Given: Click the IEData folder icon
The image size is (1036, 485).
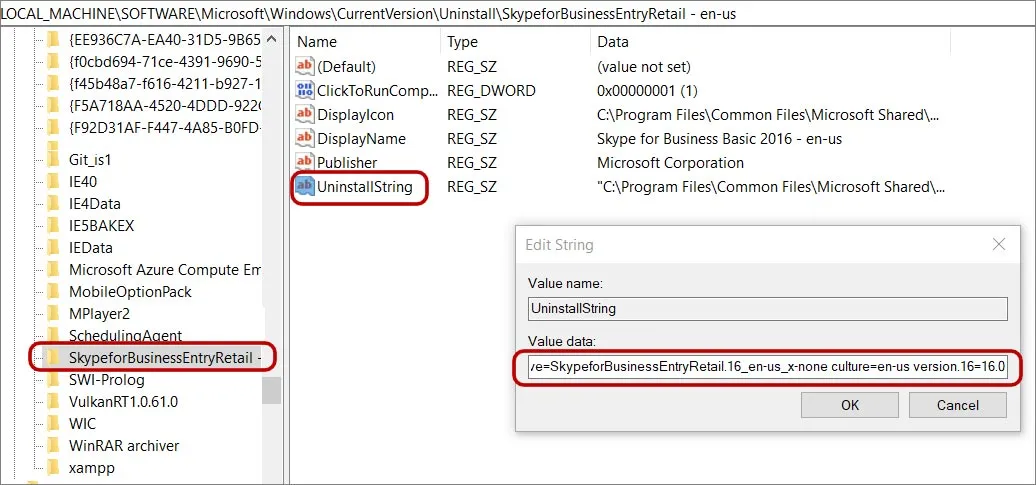Looking at the screenshot, I should pyautogui.click(x=54, y=248).
